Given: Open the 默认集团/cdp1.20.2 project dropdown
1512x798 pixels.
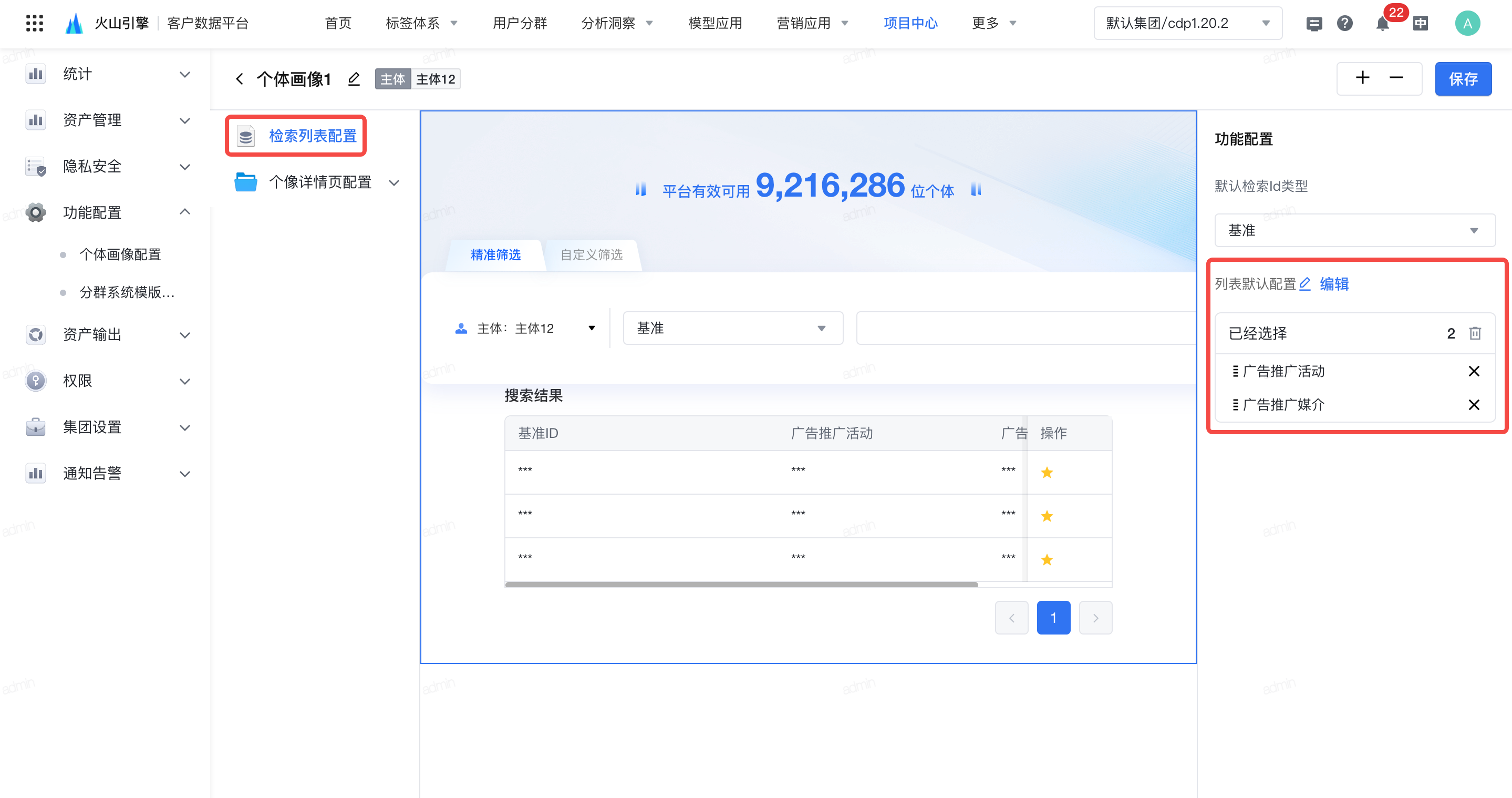Looking at the screenshot, I should (x=1187, y=24).
